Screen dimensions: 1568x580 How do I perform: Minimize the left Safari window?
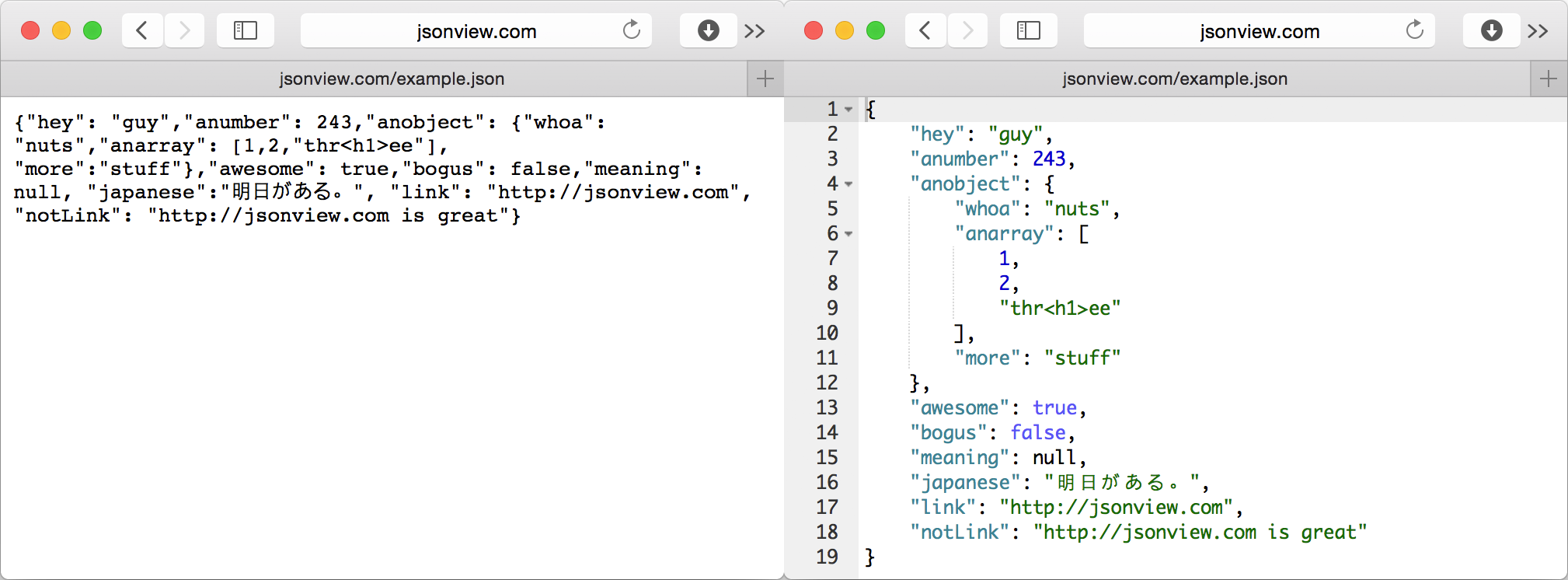(61, 30)
